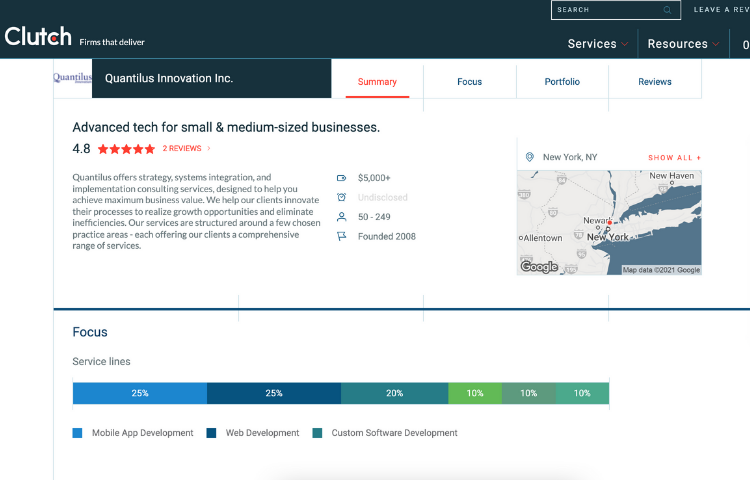Click the Web Development 25% dark blue segment
750x480 pixels.
274,393
